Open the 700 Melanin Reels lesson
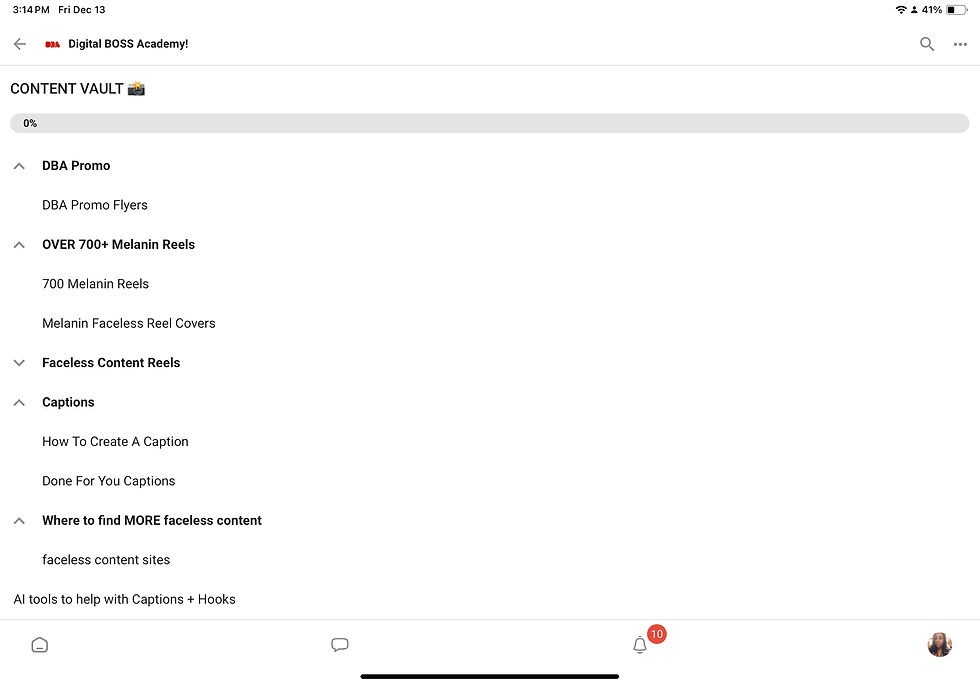The image size is (980, 685). (x=96, y=284)
